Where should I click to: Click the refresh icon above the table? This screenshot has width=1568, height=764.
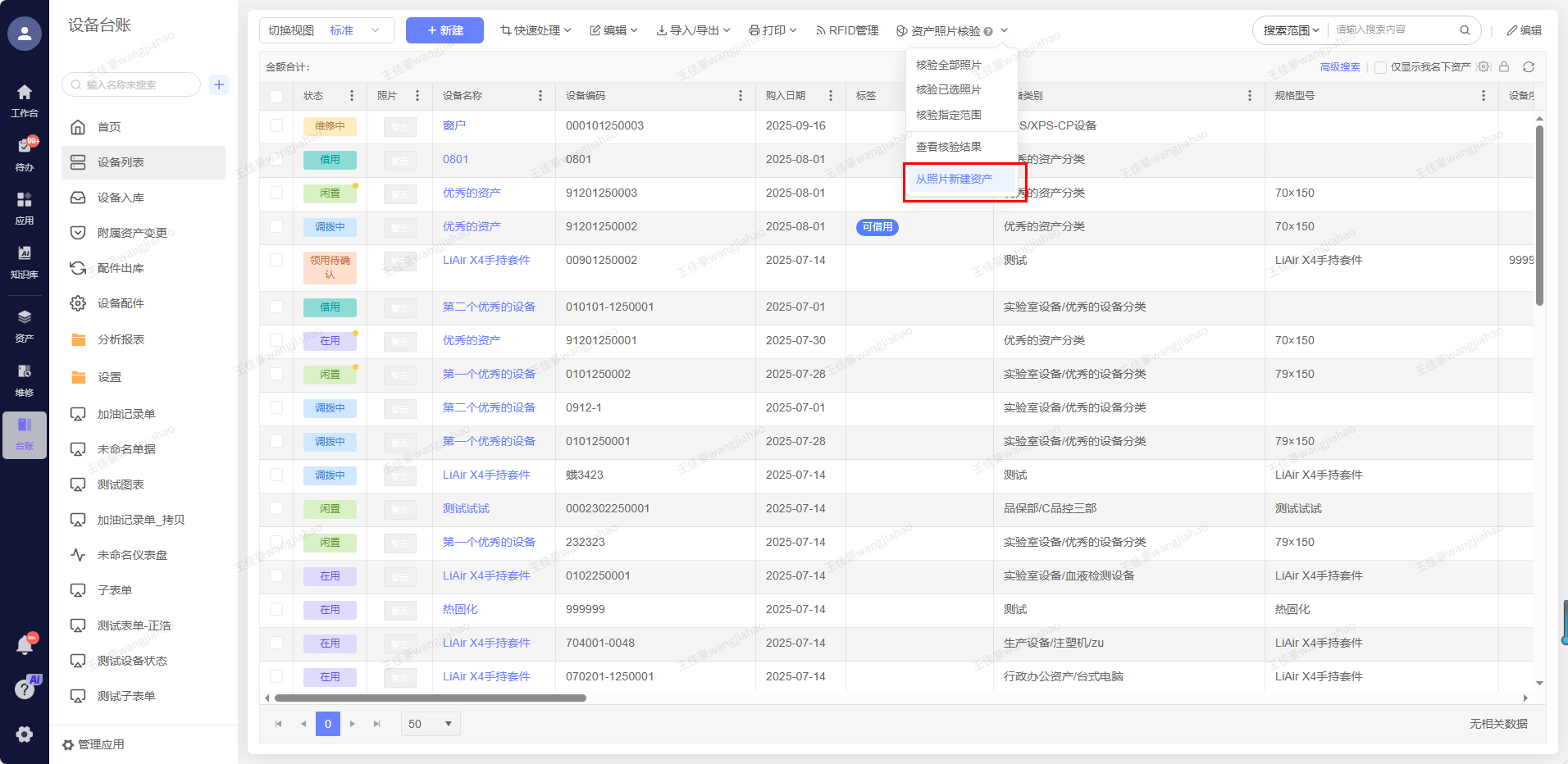(x=1528, y=67)
